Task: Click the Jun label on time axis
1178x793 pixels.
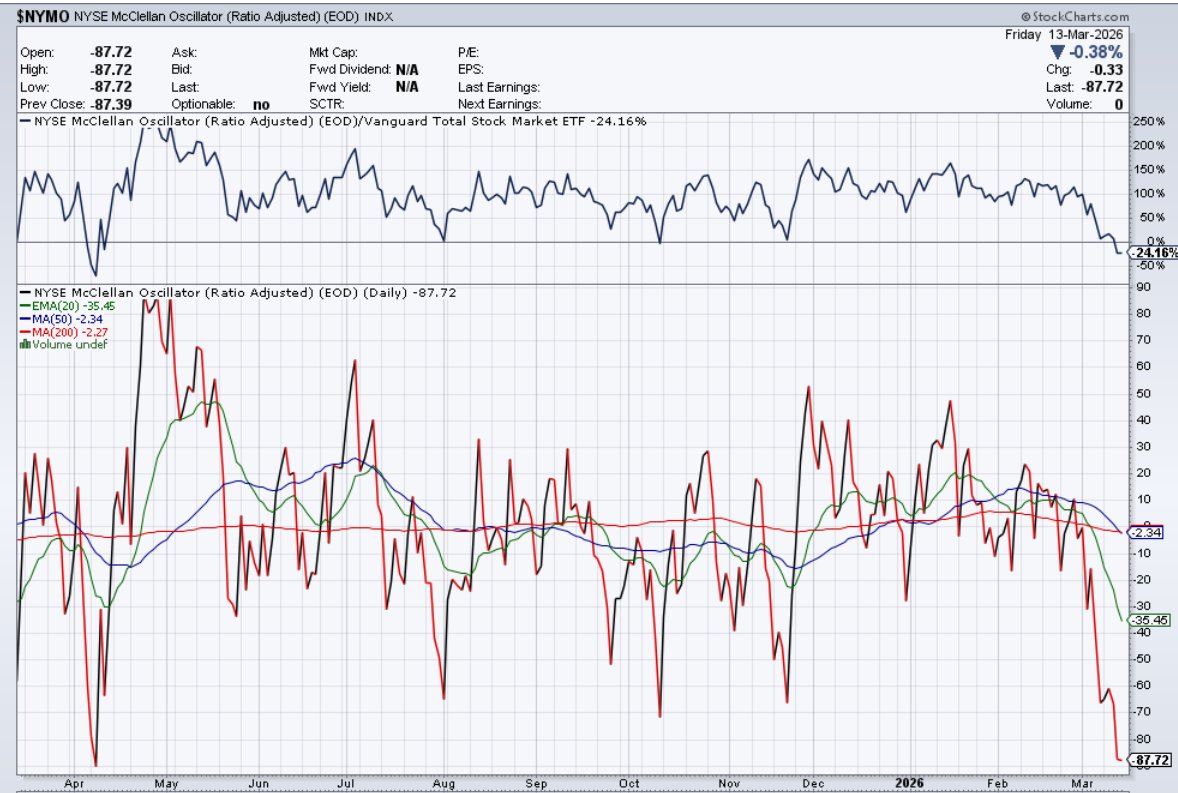Action: click(258, 783)
